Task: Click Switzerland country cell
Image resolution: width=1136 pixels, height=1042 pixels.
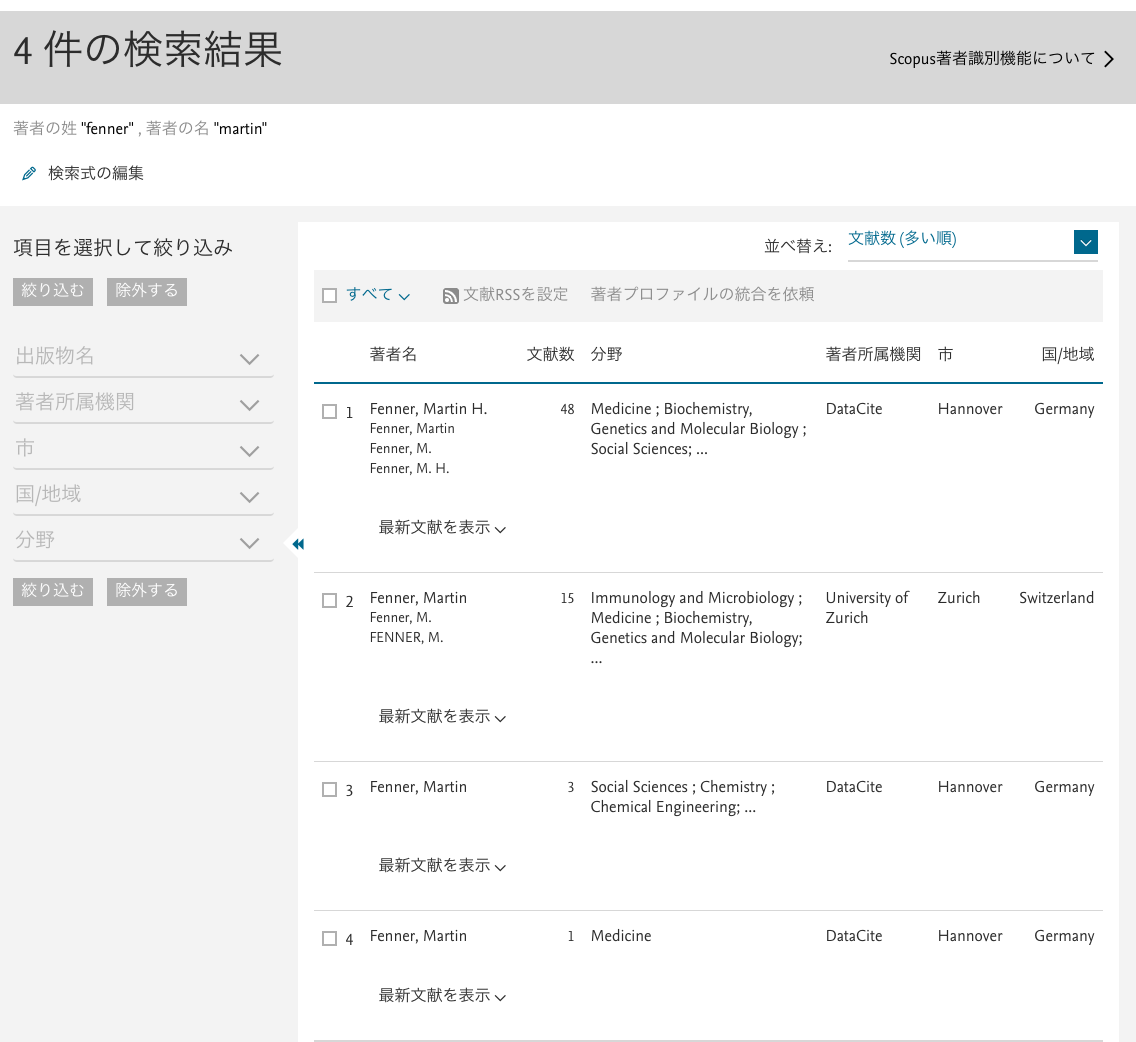Action: 1056,598
